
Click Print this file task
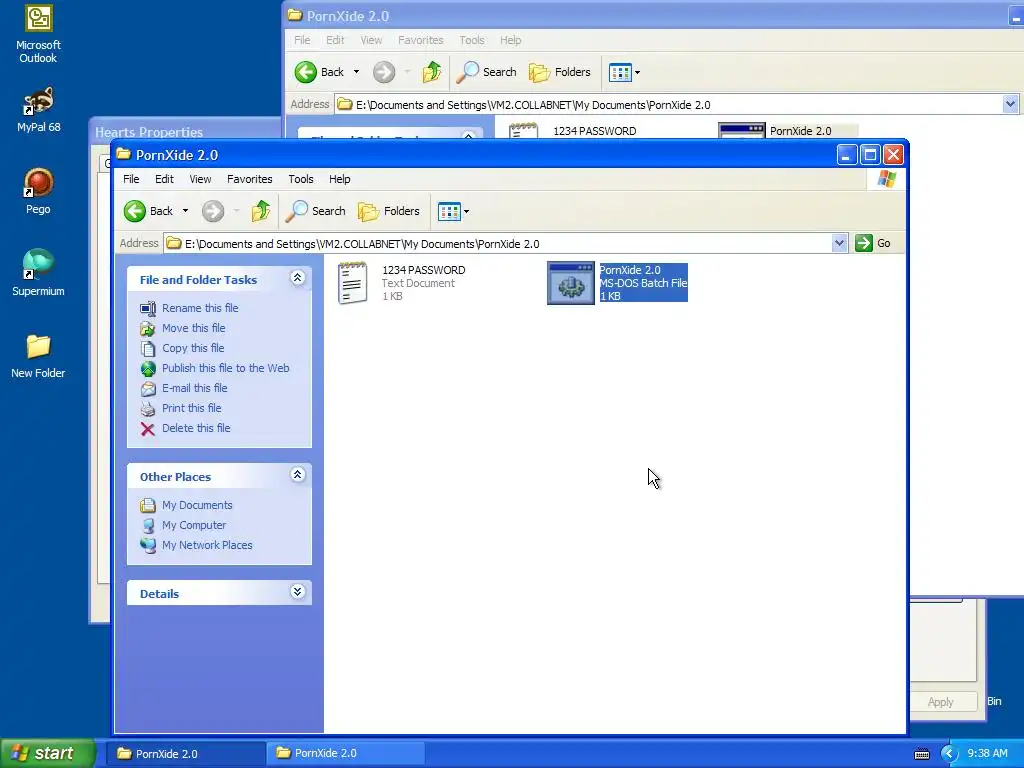click(191, 408)
